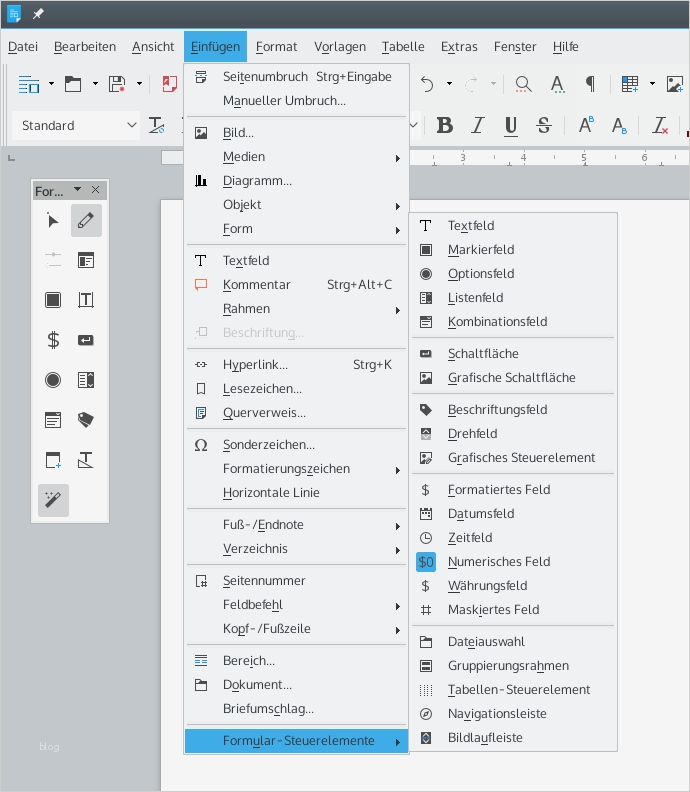The image size is (690, 792).
Task: Choose Sonderzeichen… in the Einfügen menu
Action: 268,445
